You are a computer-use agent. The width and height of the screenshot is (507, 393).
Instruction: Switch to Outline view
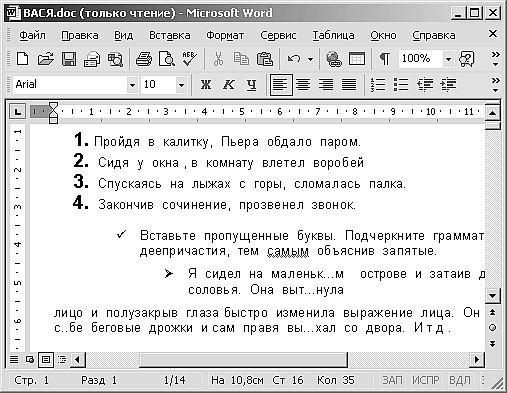62,360
